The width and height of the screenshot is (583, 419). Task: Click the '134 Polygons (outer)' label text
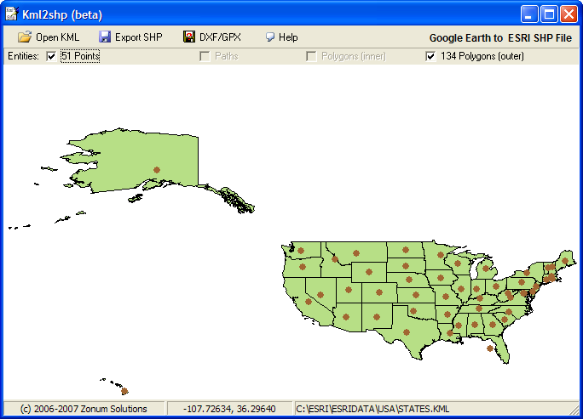[x=482, y=56]
